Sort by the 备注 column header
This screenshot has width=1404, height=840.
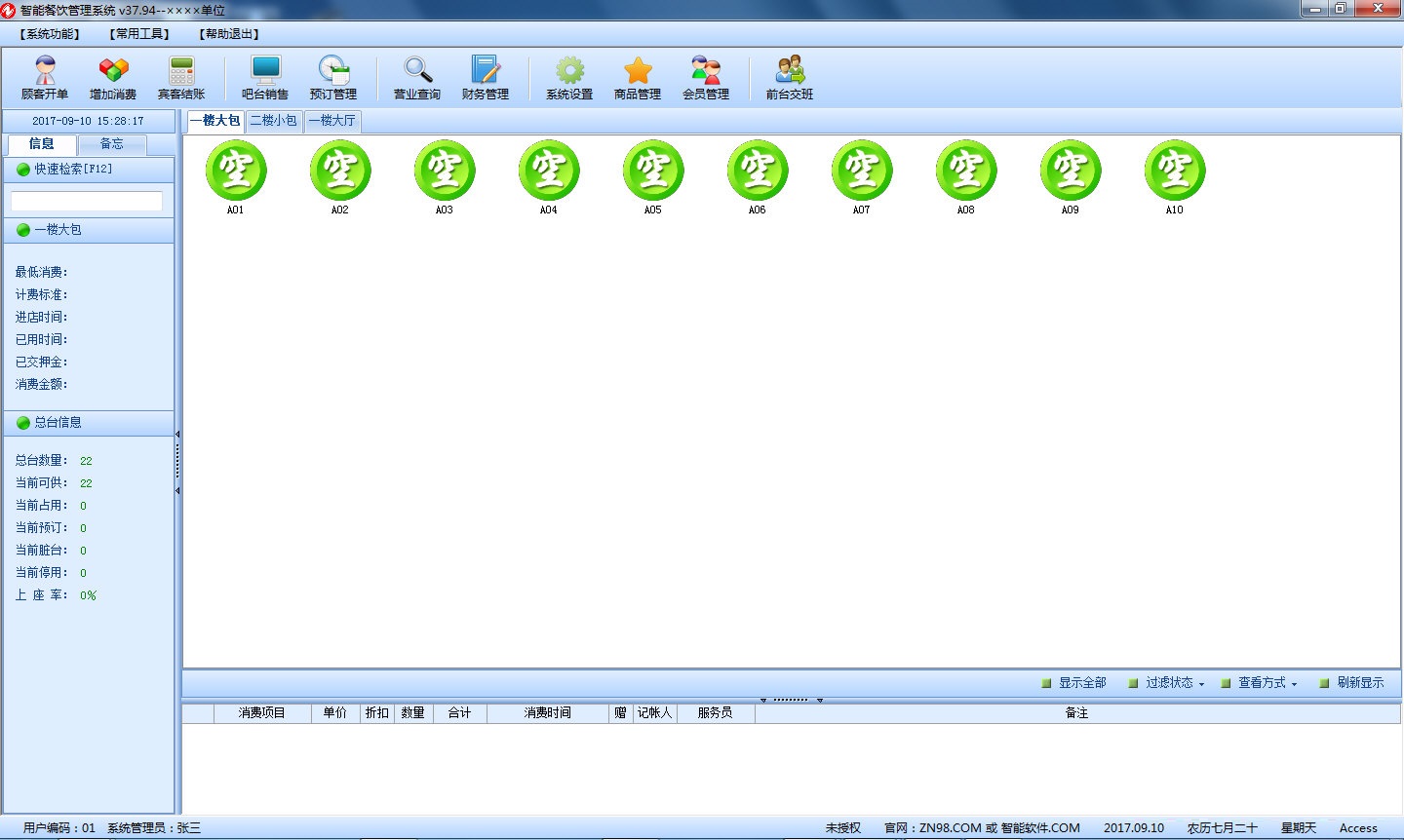point(1077,713)
